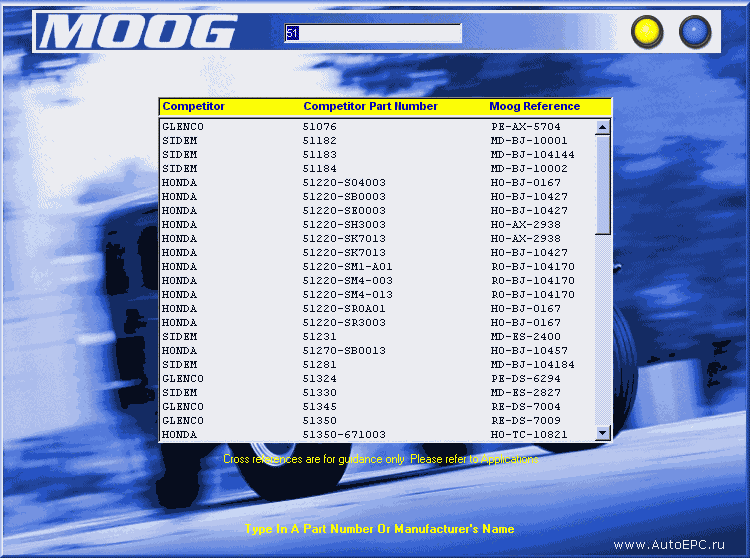Screen dimensions: 750x558
Task: Select part number 51220-SH3003
Action: tap(344, 224)
